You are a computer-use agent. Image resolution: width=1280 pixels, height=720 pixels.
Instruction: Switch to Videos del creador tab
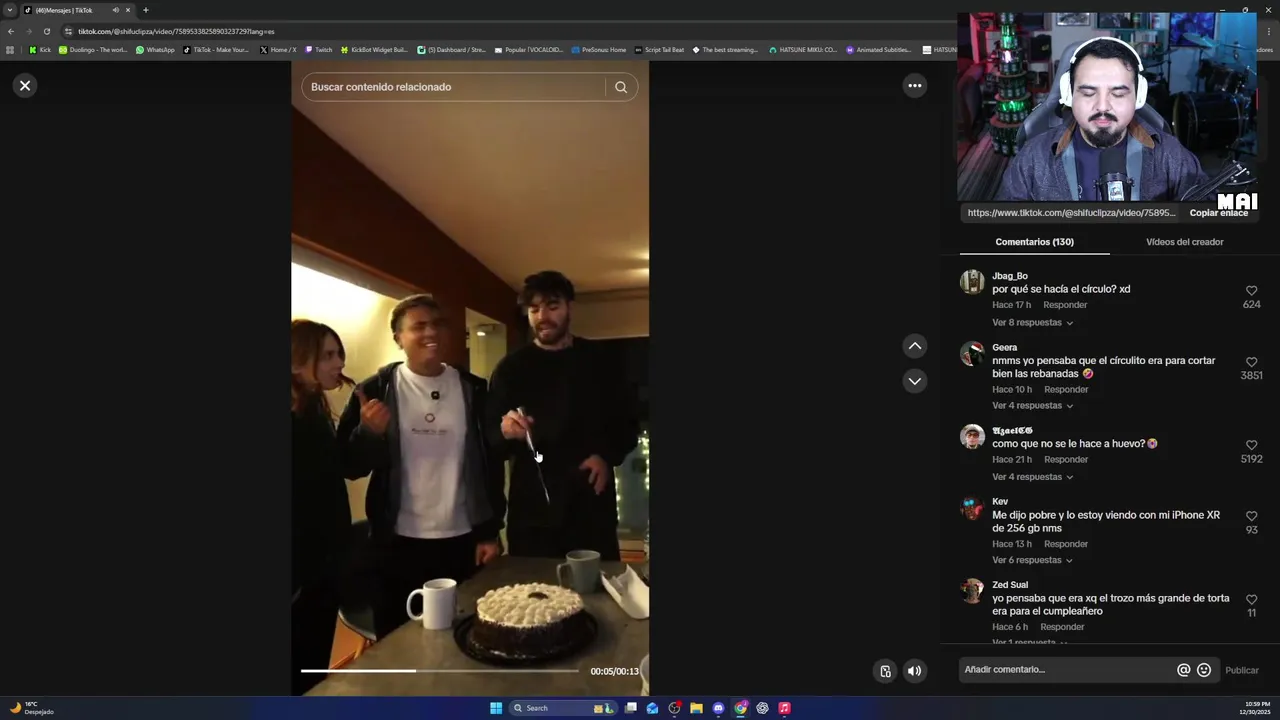click(x=1184, y=242)
